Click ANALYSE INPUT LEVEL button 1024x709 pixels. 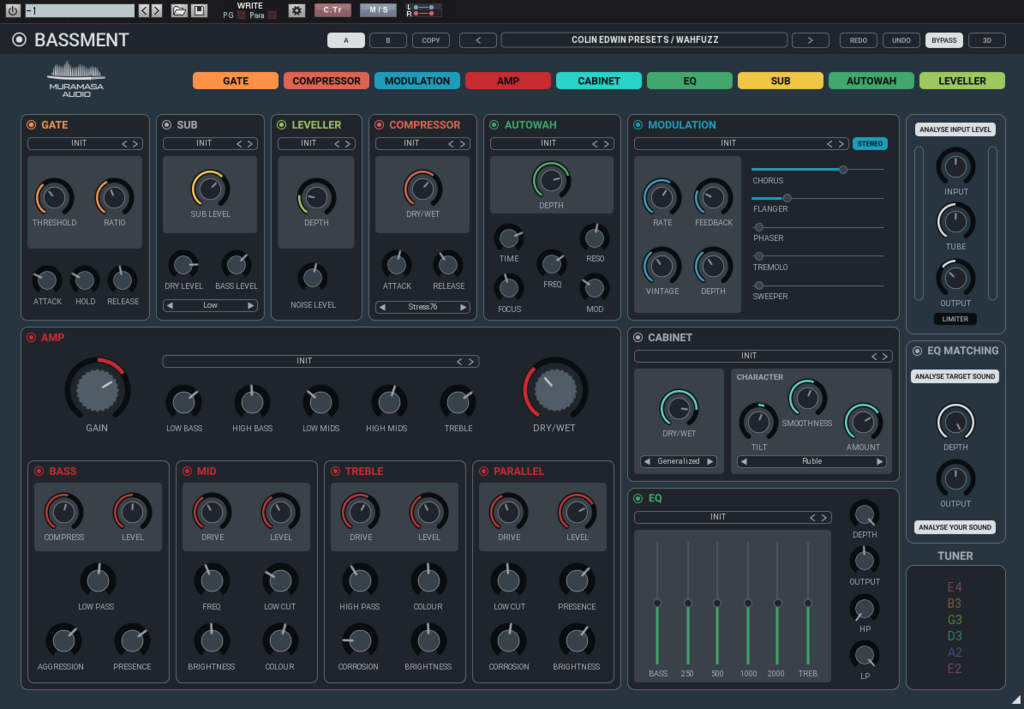click(955, 129)
